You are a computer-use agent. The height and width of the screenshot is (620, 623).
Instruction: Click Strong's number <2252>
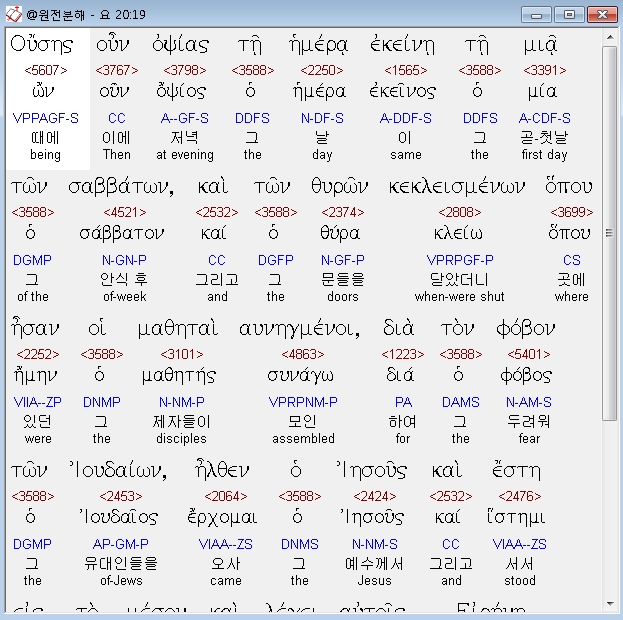tap(38, 354)
